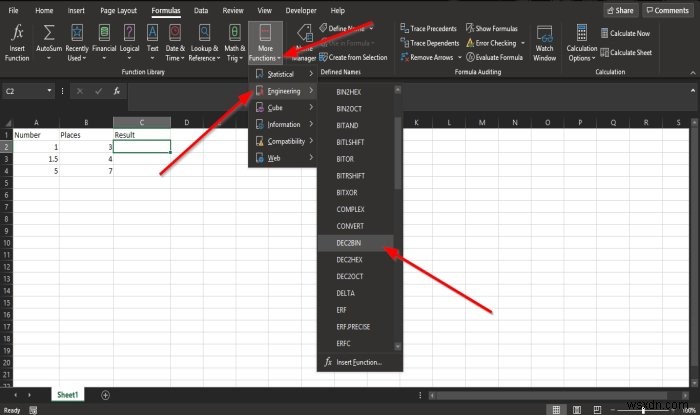Open the Math & Trig functions icon
Screen dimensions: 700x415
pos(234,32)
